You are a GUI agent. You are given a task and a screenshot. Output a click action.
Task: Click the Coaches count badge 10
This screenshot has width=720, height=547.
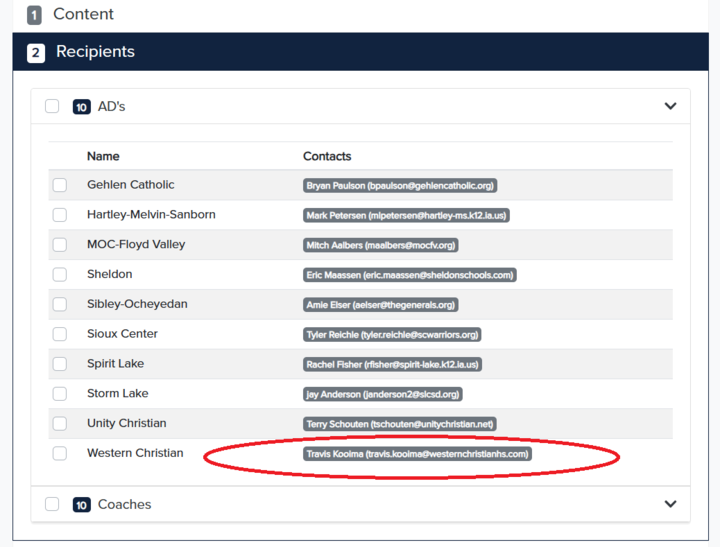click(x=82, y=505)
